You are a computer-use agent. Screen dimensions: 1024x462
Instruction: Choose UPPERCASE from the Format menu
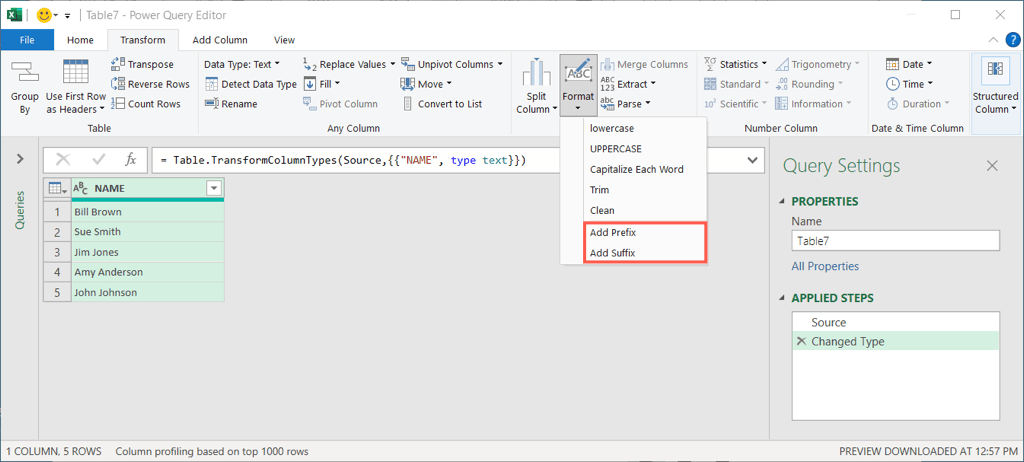633,148
